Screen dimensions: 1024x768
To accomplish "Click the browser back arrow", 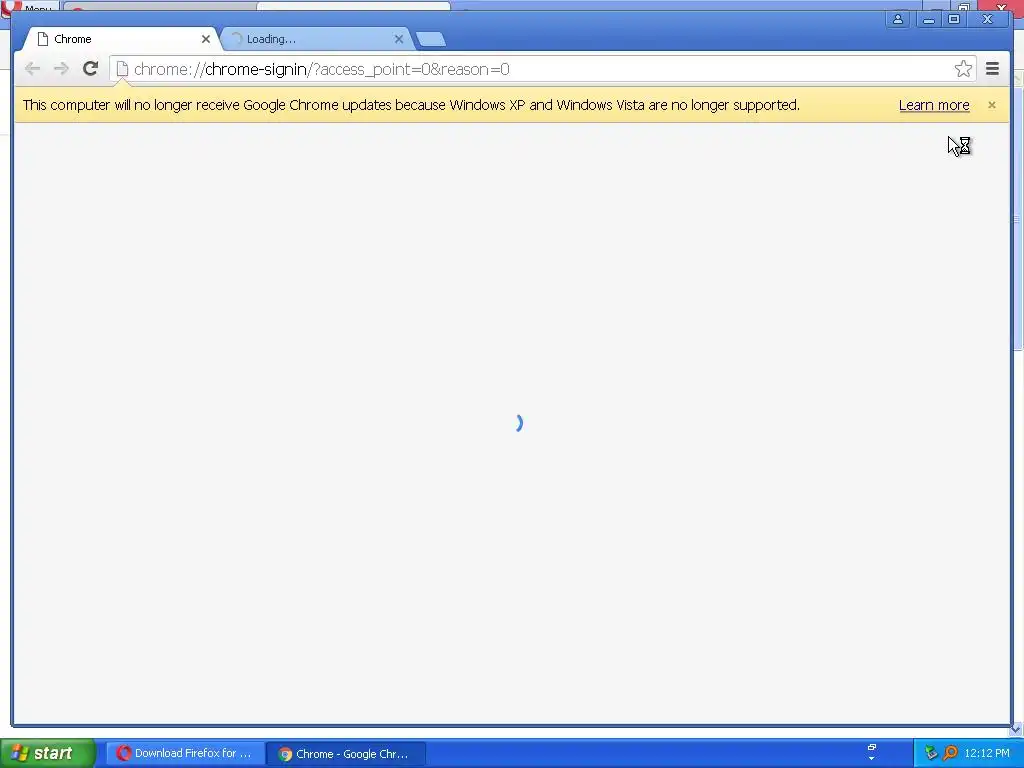I will pos(32,69).
